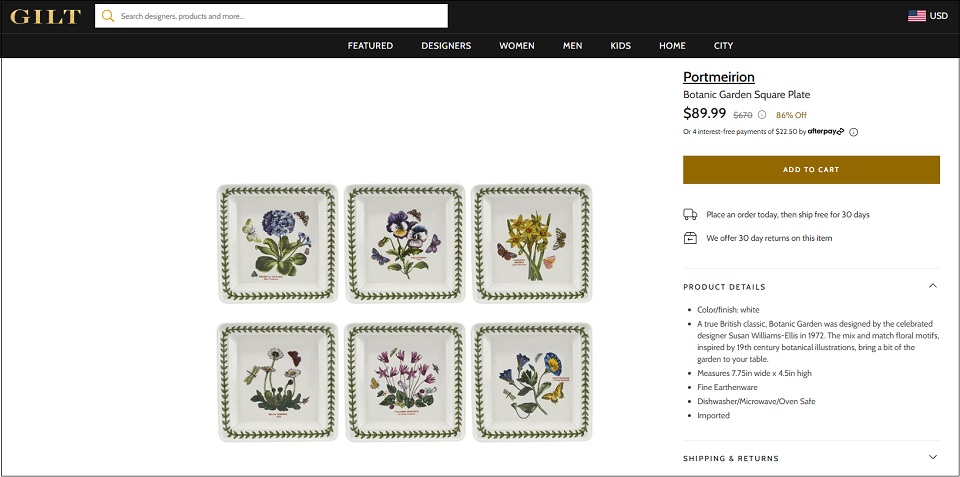Collapse the Product Details section
Image resolution: width=960 pixels, height=477 pixels.
[932, 286]
